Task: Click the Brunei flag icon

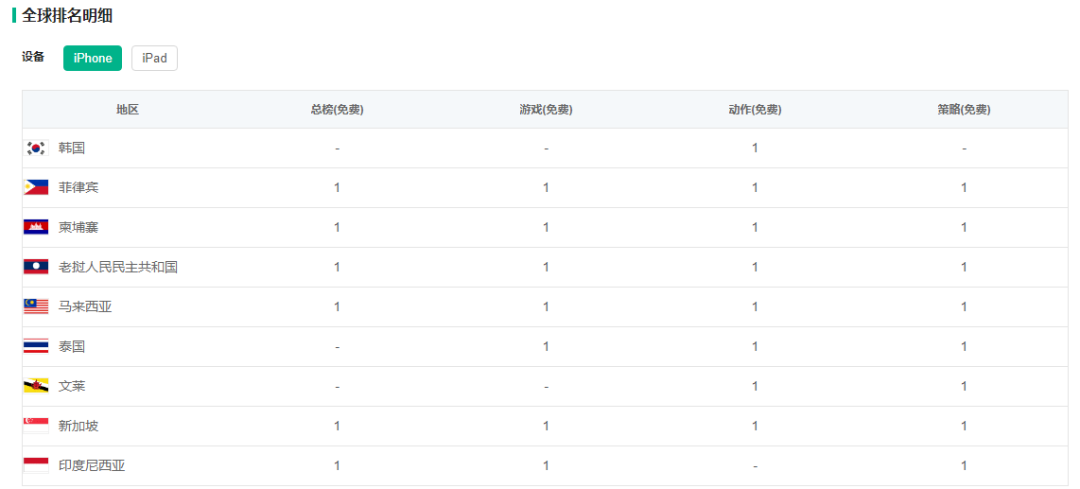Action: 36,386
